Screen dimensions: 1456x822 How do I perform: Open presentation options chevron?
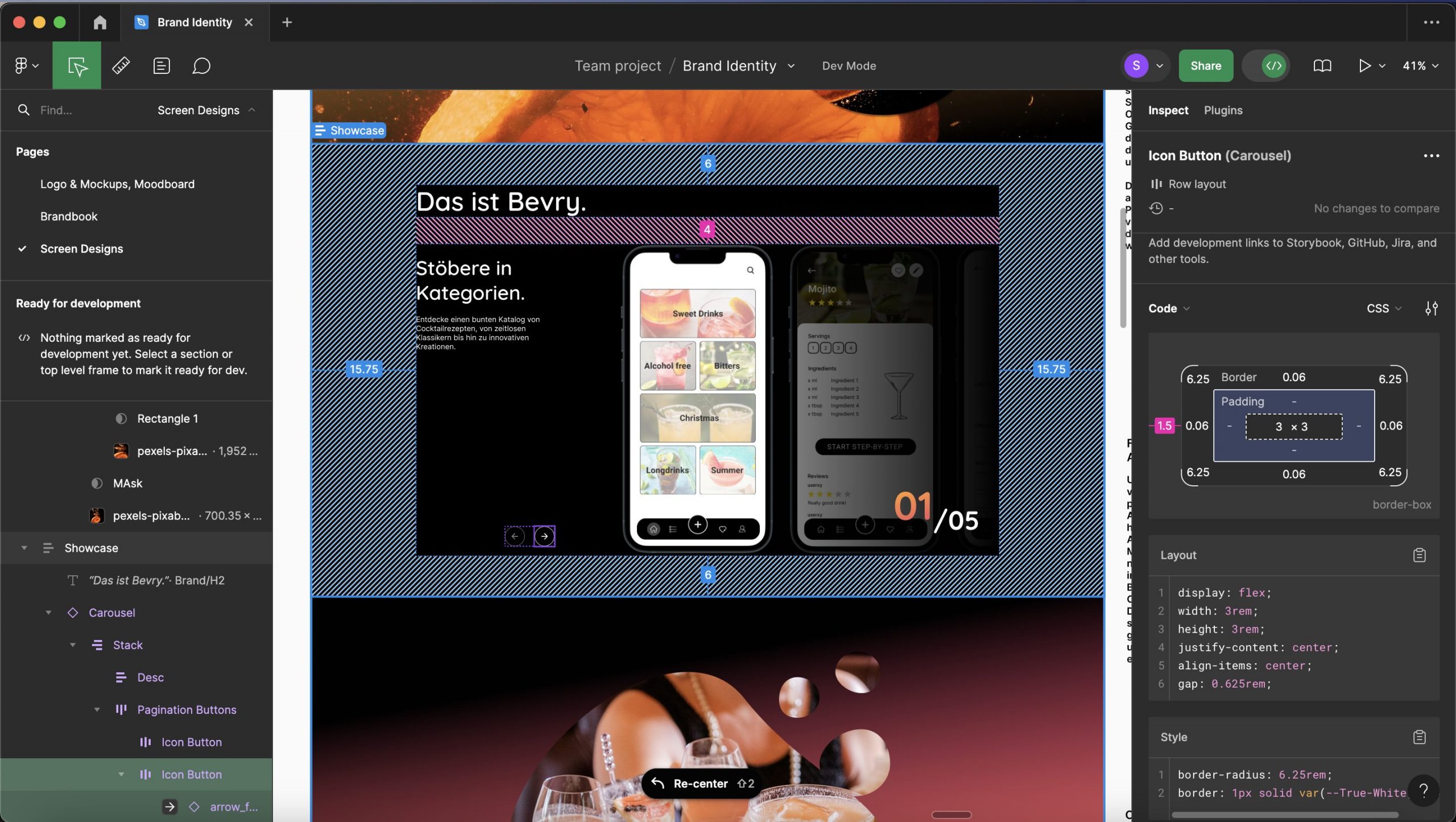1382,66
